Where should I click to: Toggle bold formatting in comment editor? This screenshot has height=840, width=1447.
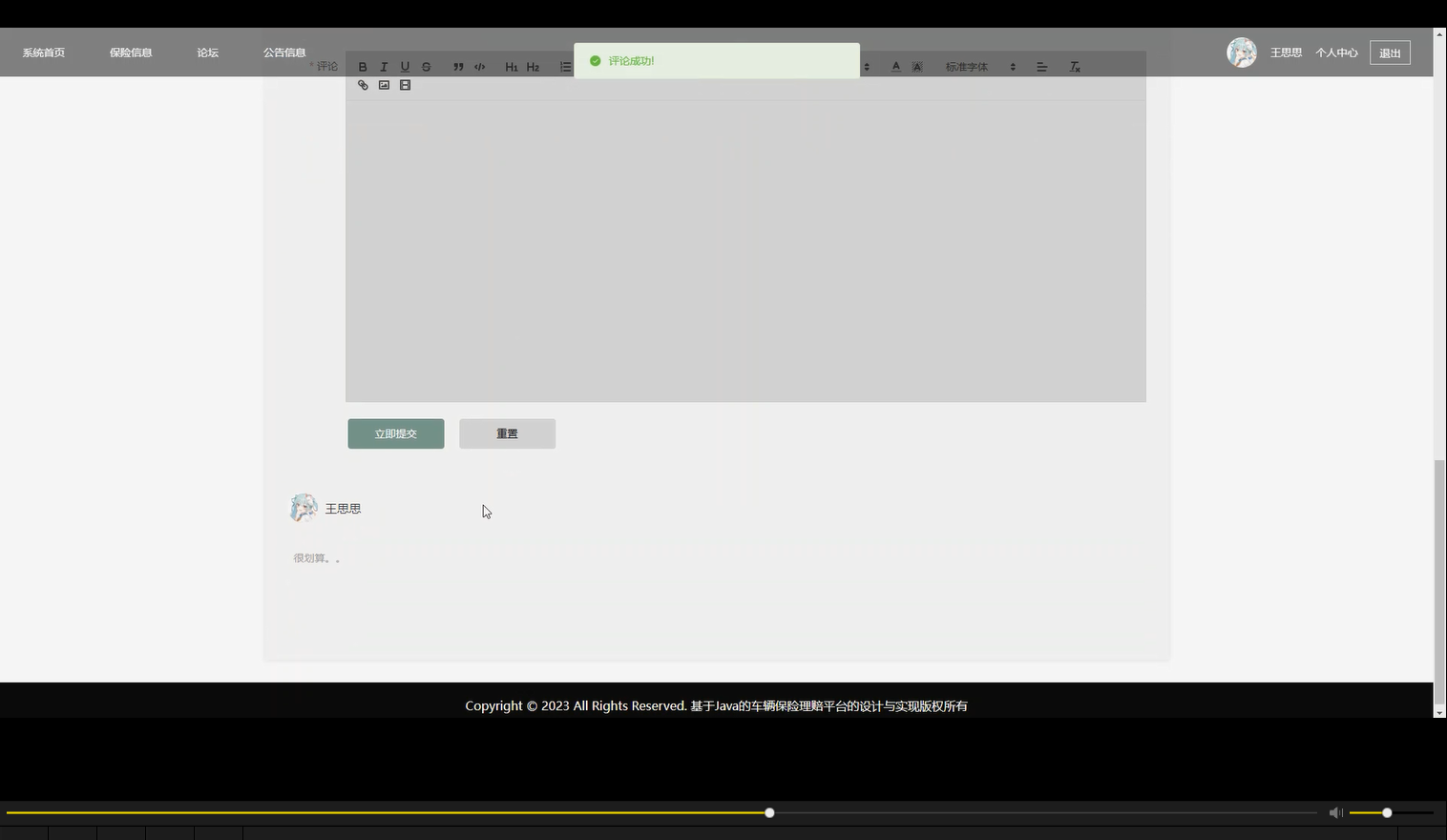coord(363,67)
